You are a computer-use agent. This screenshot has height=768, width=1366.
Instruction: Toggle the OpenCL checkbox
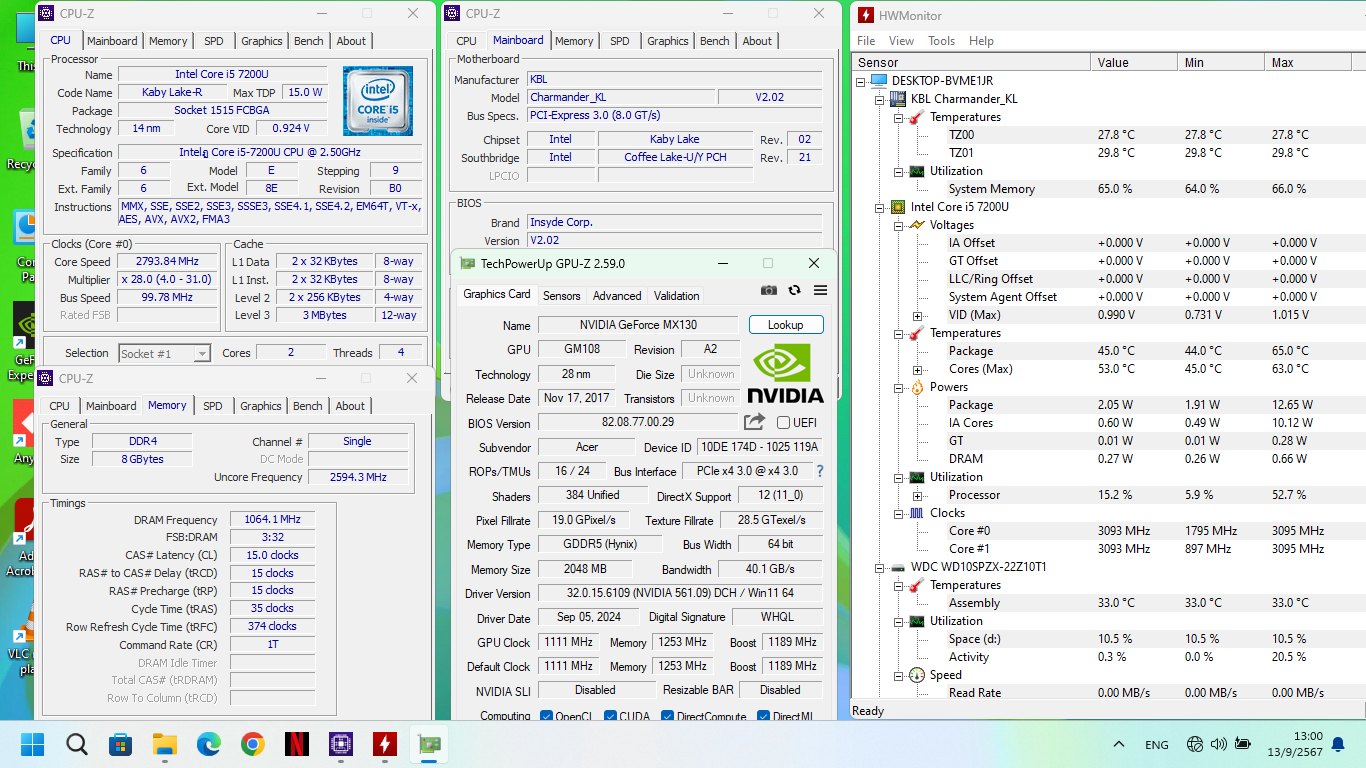(x=546, y=716)
